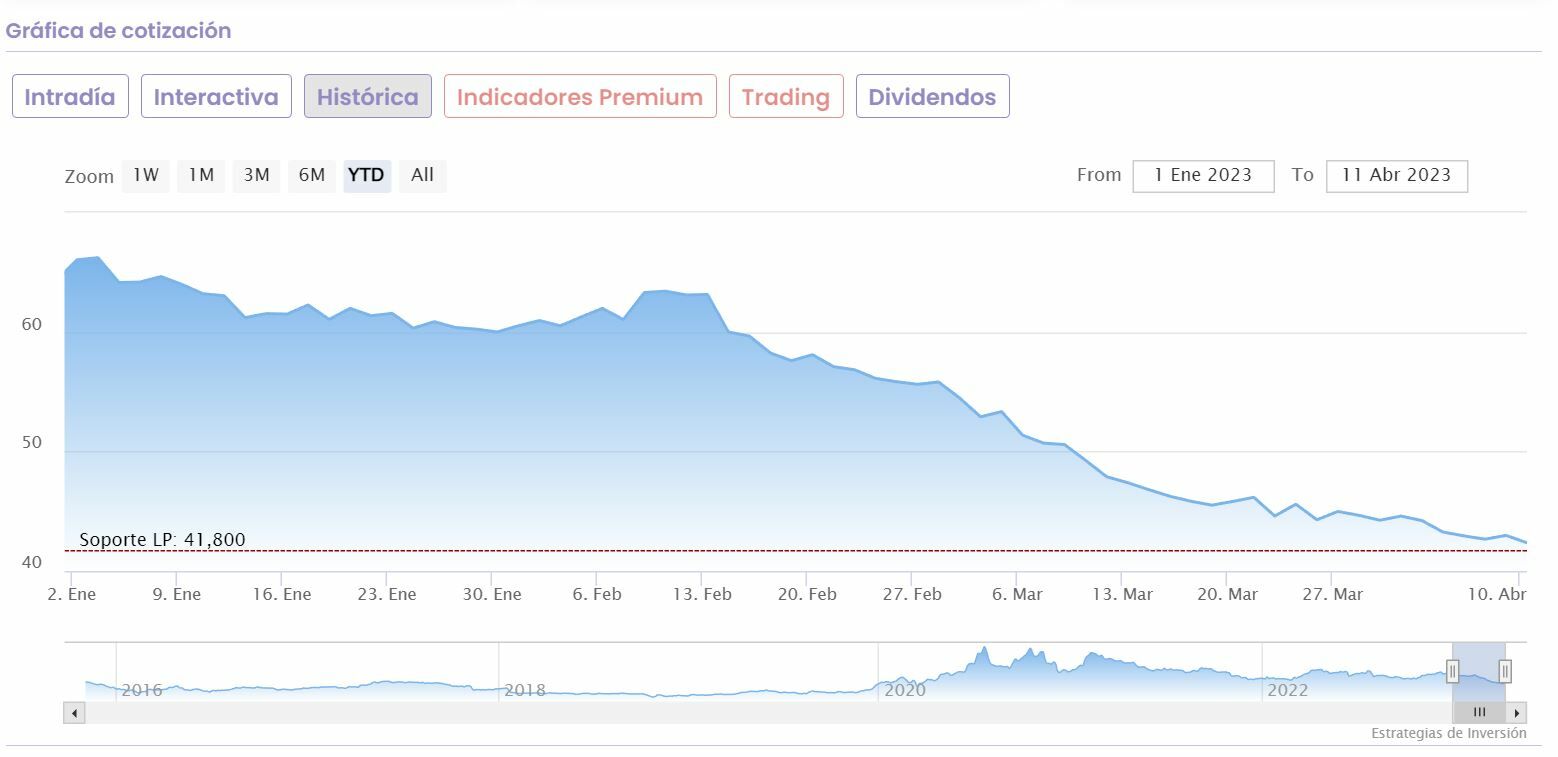Open the Intradía chart tab
This screenshot has width=1558, height=757.
click(x=70, y=97)
